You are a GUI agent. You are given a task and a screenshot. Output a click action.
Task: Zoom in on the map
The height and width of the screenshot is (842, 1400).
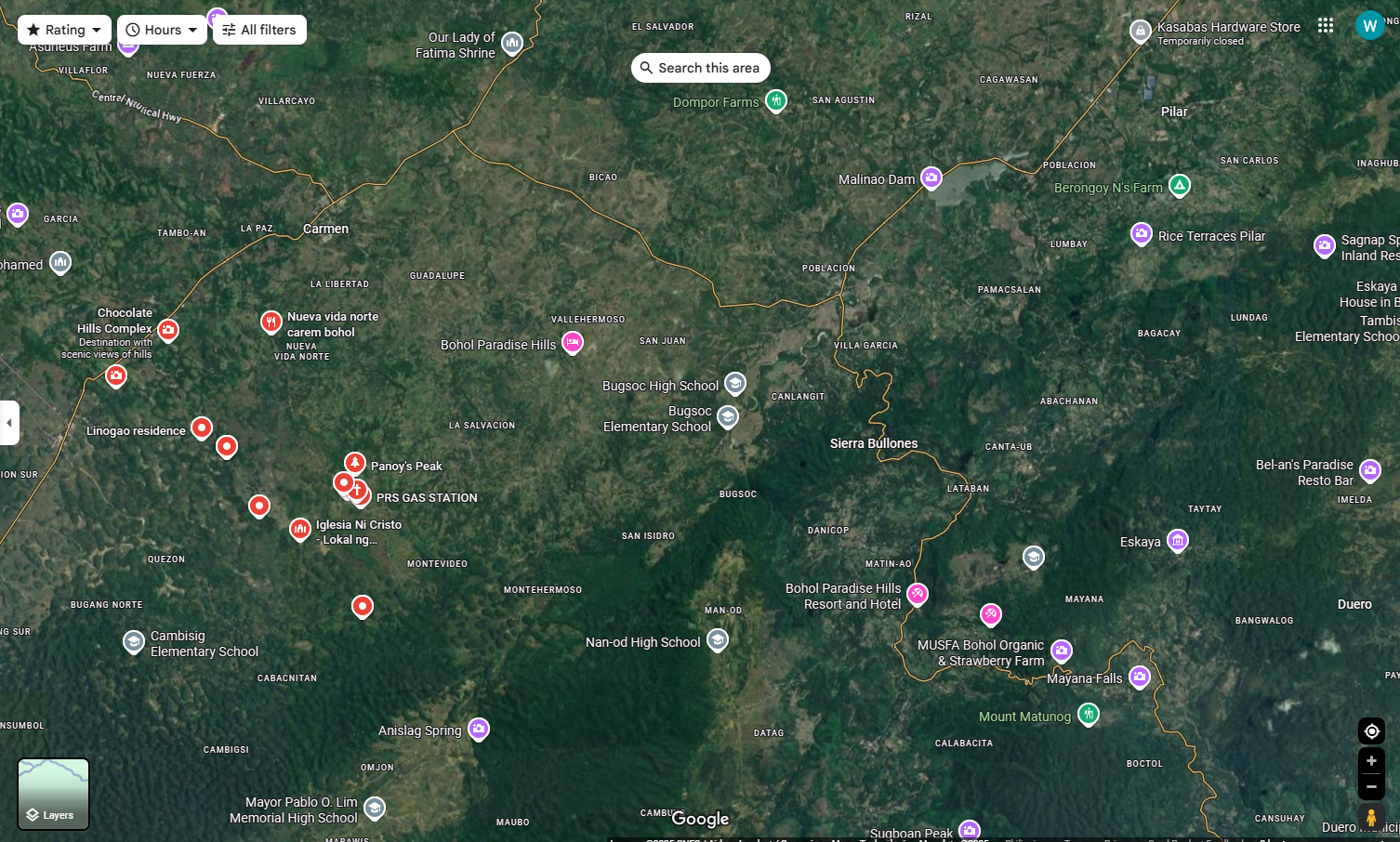1371,761
